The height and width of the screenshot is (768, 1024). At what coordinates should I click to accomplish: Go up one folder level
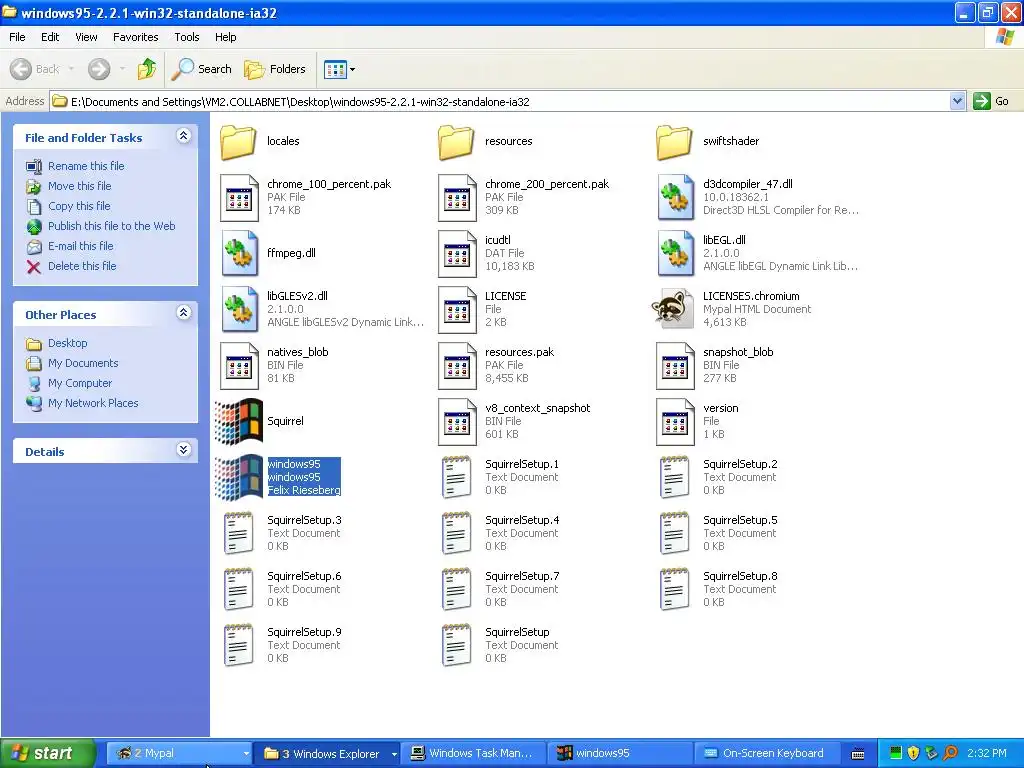[147, 69]
